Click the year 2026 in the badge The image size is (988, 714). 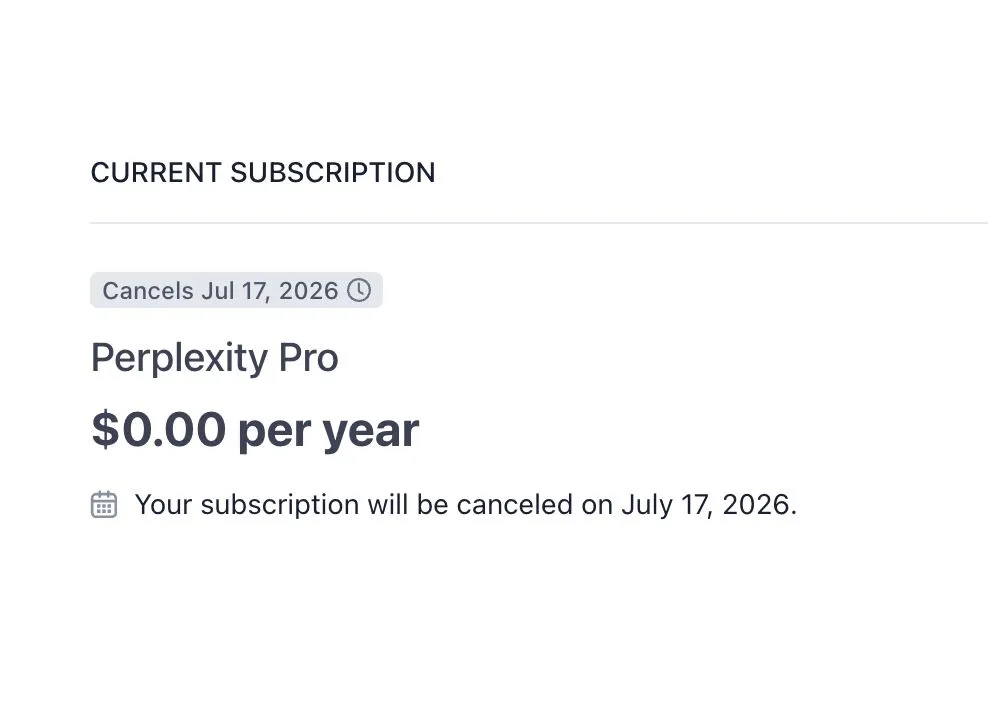pyautogui.click(x=309, y=291)
